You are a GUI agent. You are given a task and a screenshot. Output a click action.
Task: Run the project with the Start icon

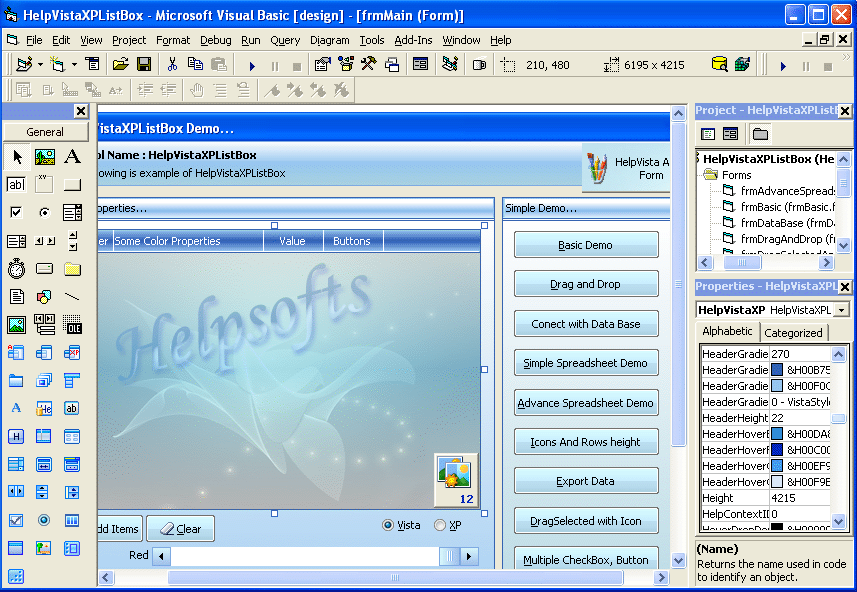pyautogui.click(x=251, y=62)
